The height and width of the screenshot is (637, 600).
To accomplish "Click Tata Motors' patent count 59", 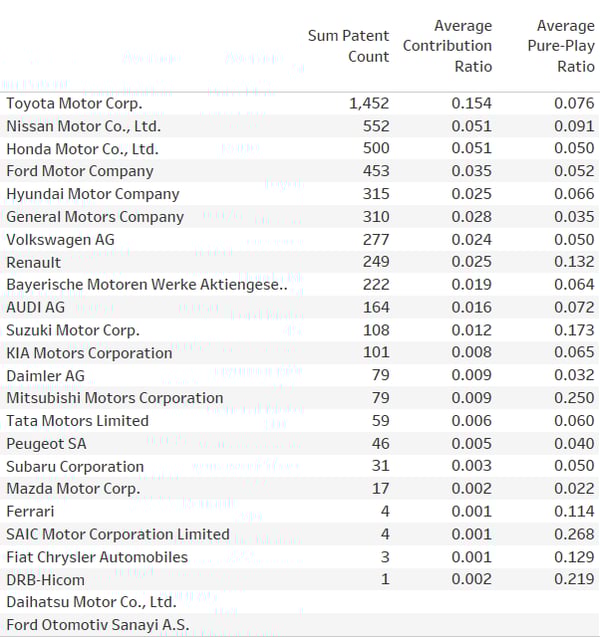I will click(x=381, y=420).
